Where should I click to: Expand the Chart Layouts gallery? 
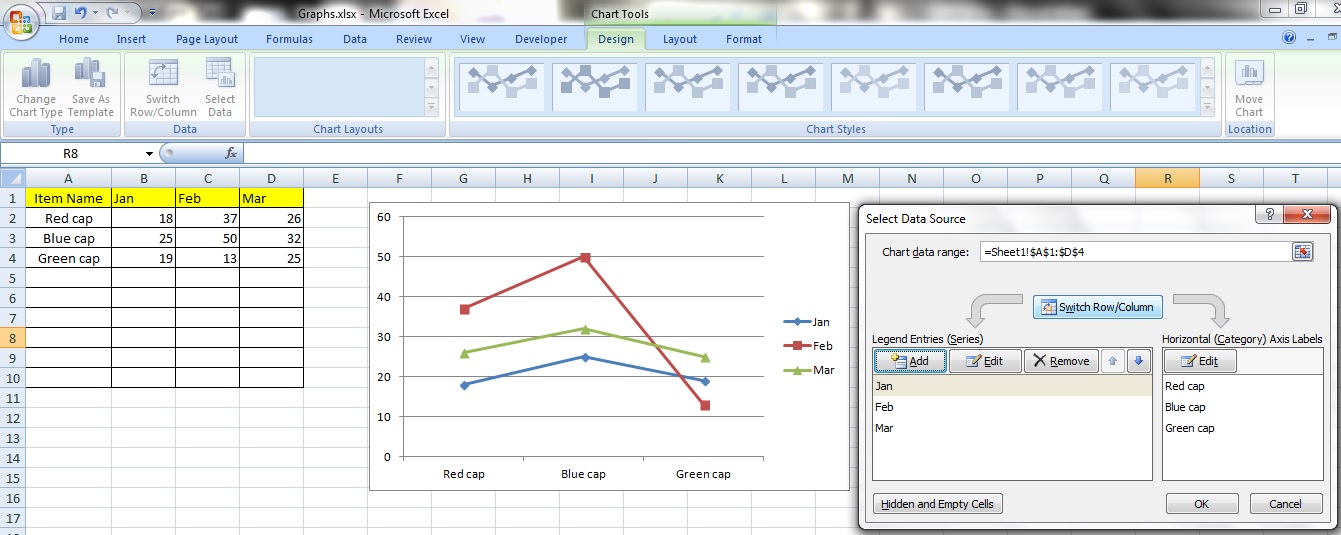point(431,107)
